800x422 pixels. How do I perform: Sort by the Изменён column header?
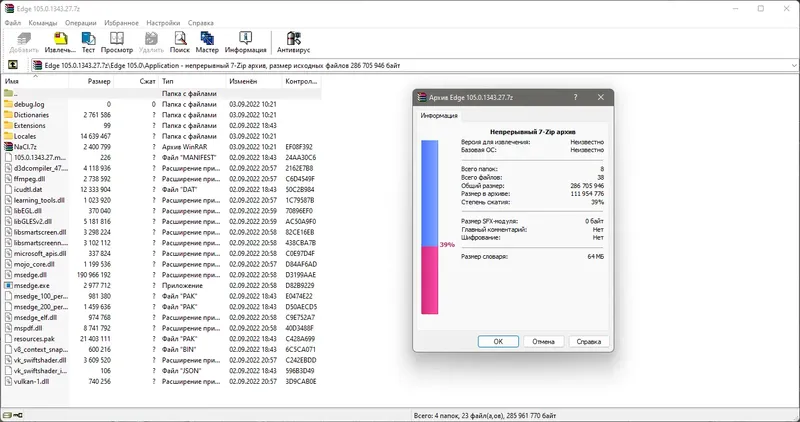coord(254,81)
